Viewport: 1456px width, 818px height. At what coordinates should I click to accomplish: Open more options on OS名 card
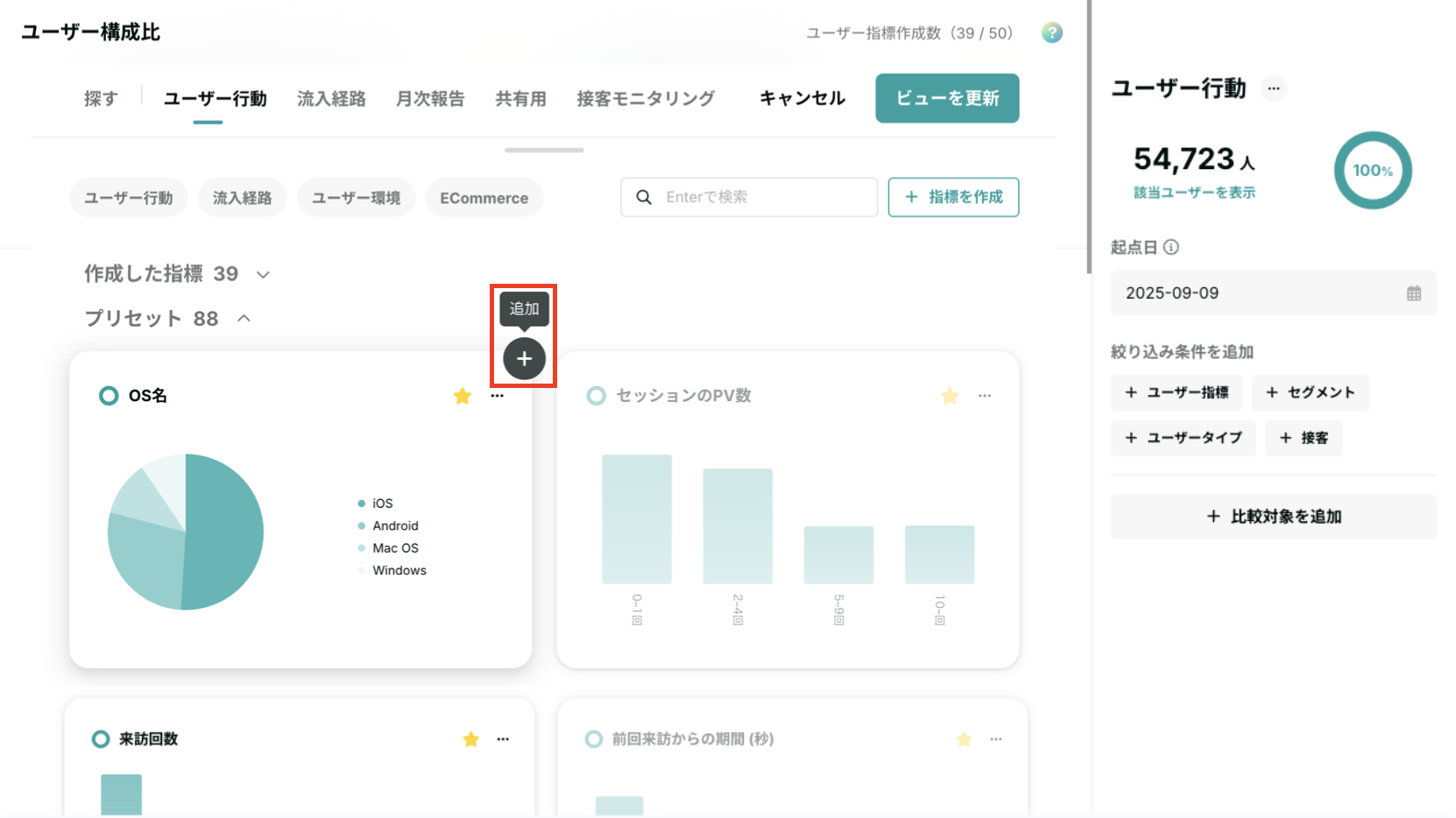click(x=498, y=396)
